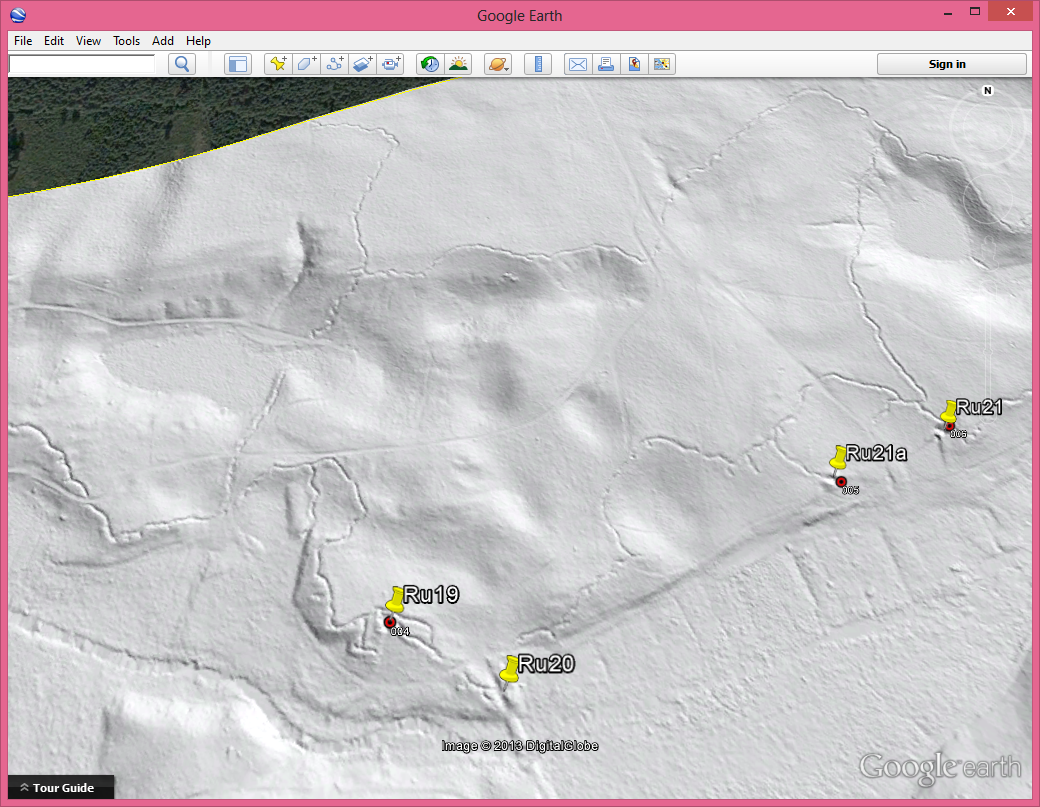Image resolution: width=1040 pixels, height=807 pixels.
Task: Open the planet switcher dropdown
Action: tap(498, 64)
